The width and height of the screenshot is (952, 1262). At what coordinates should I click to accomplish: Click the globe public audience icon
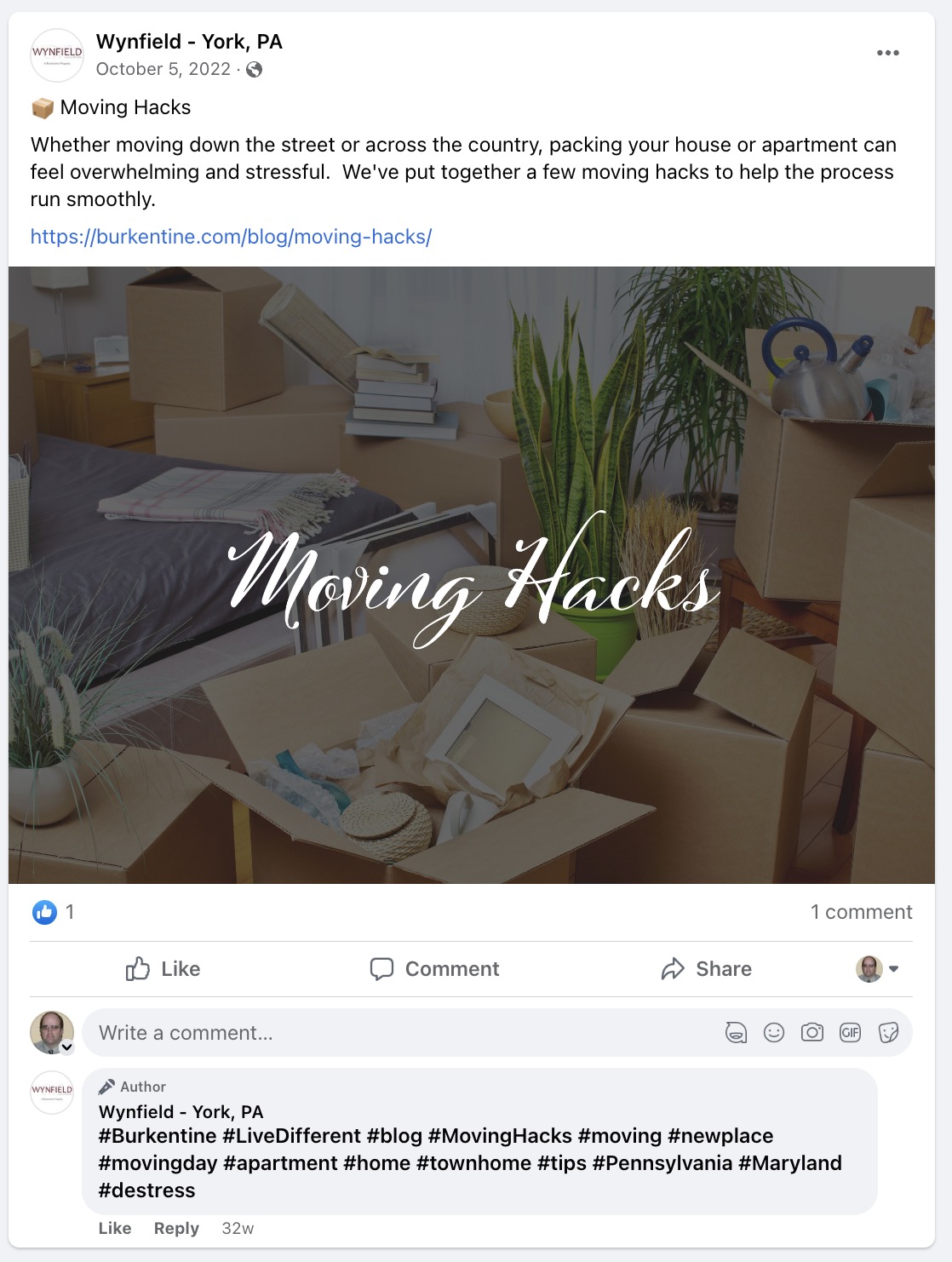[x=254, y=70]
